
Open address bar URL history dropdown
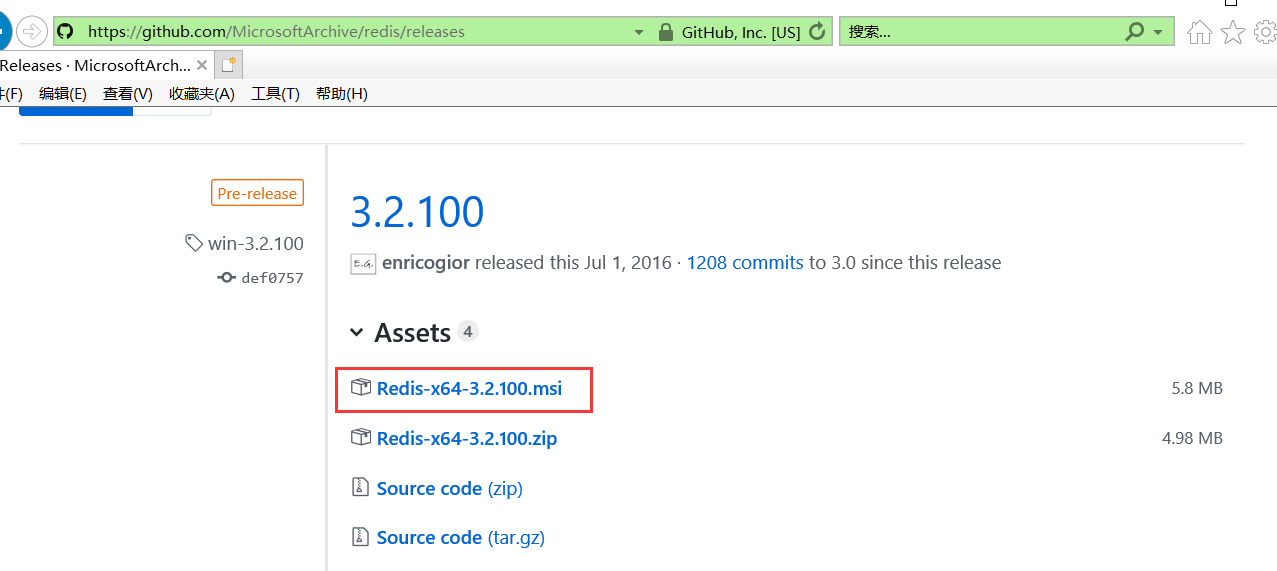[640, 32]
